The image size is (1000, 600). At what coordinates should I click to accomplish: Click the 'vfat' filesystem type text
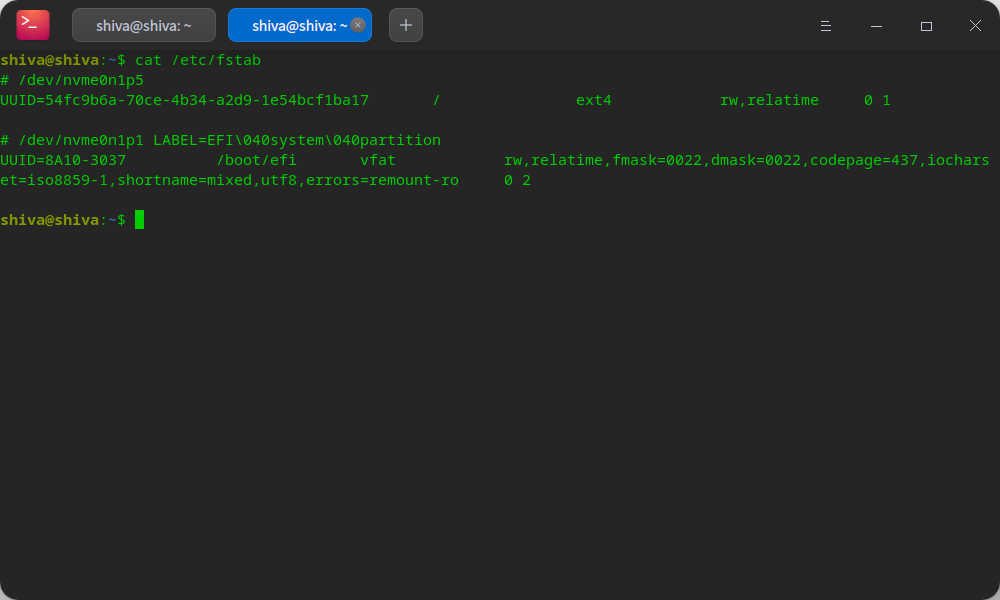[377, 160]
